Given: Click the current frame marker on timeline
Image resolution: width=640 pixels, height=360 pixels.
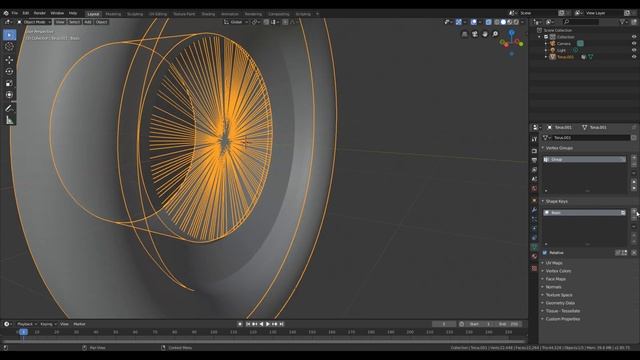Looking at the screenshot, I should point(23,332).
